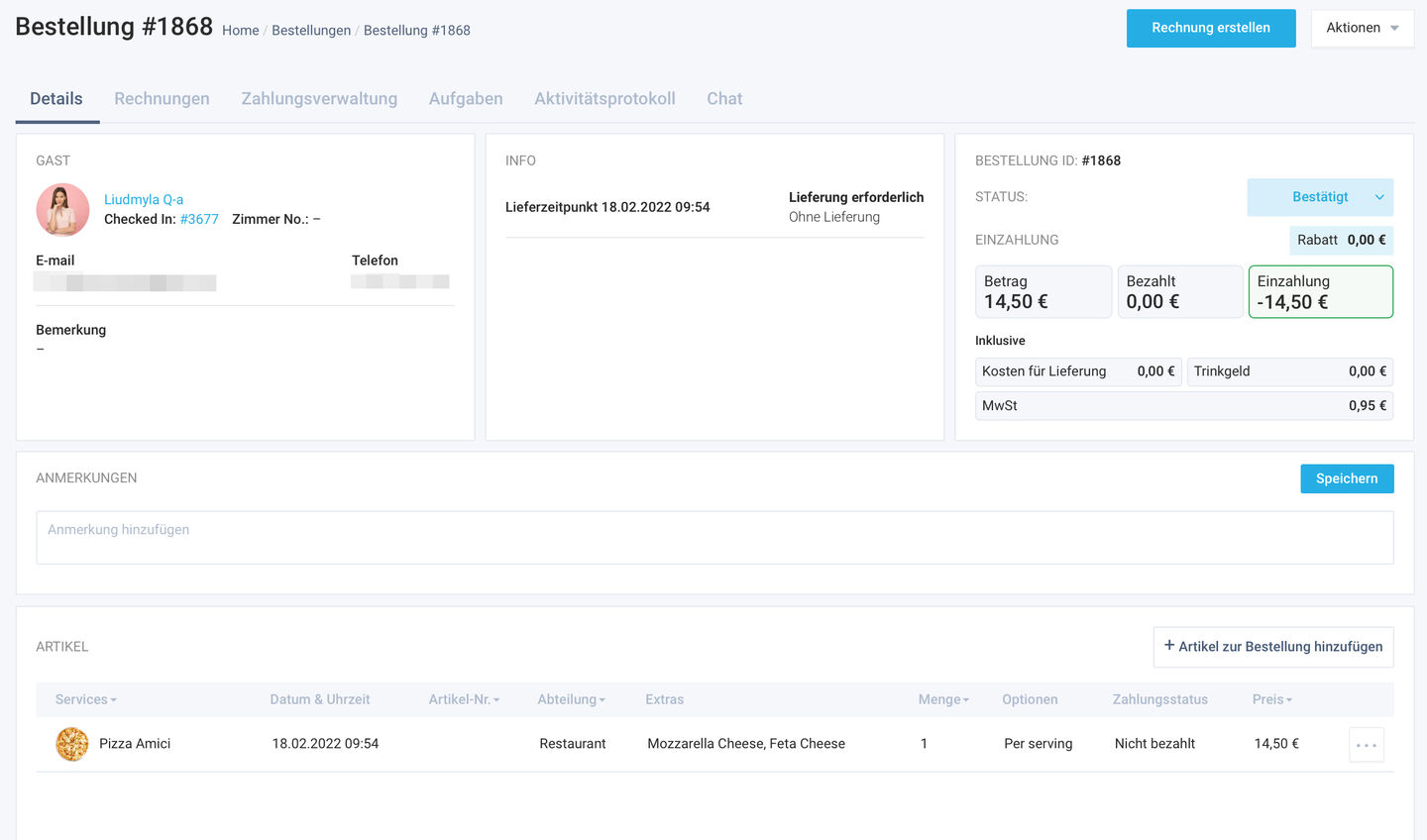Click the Nicht bezahlt status cell
The image size is (1427, 840).
click(1154, 744)
